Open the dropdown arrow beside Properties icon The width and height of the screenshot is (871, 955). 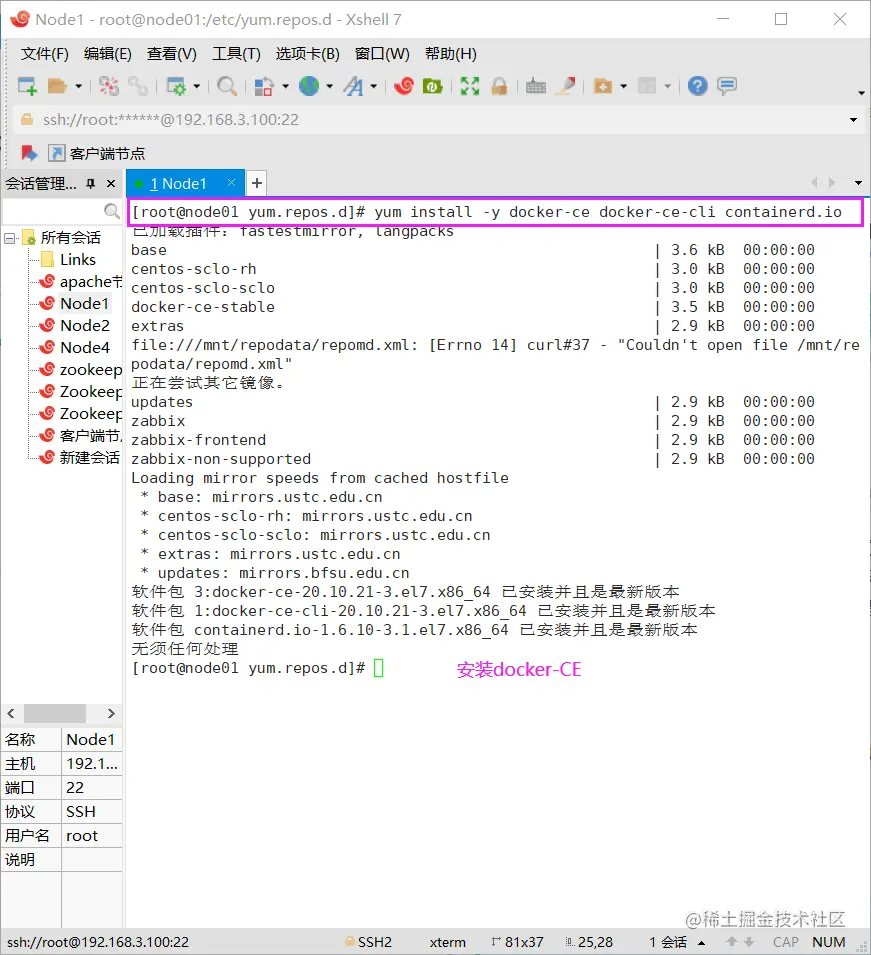tap(196, 86)
